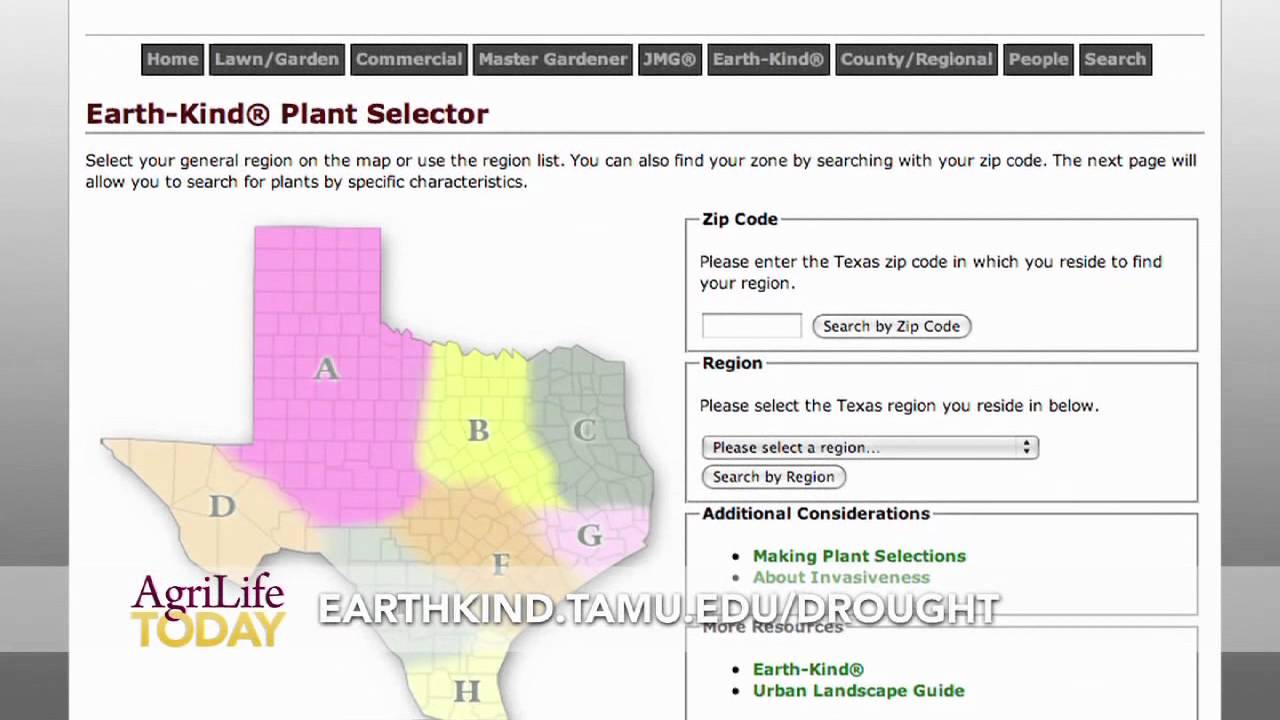Select region H on the Texas map
This screenshot has width=1280, height=720.
(466, 690)
